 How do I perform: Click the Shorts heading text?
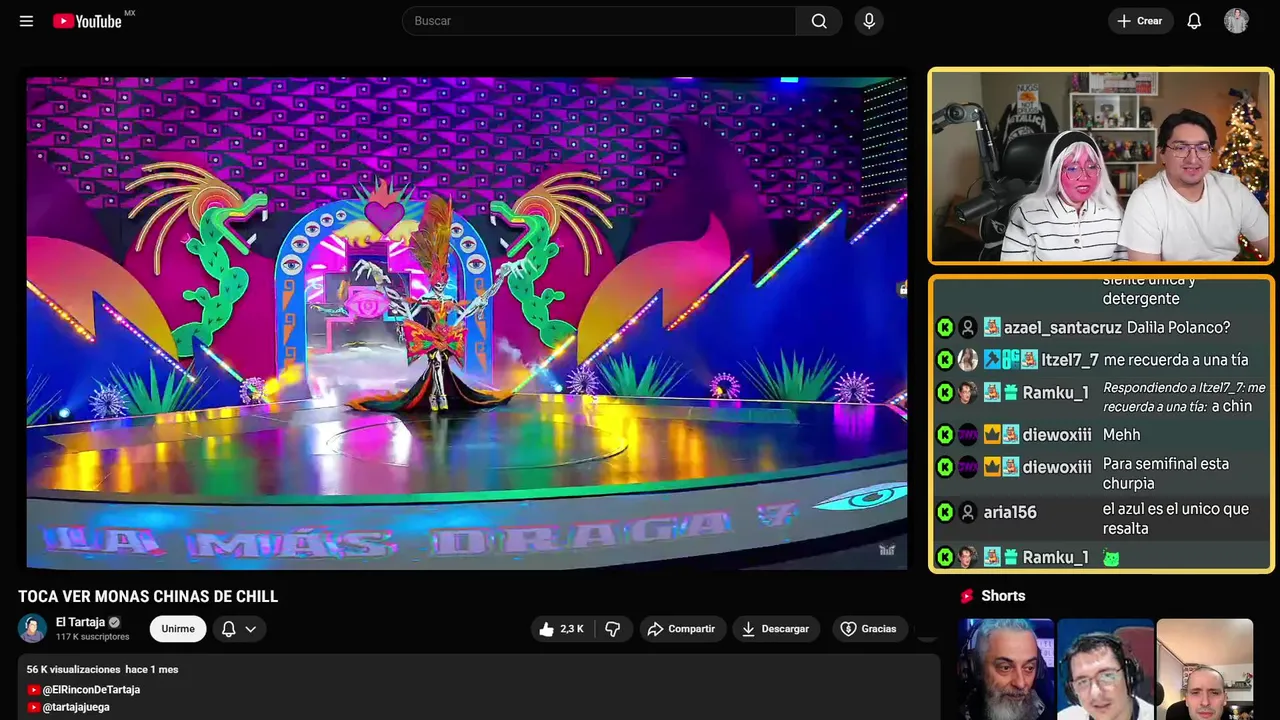coord(1003,596)
